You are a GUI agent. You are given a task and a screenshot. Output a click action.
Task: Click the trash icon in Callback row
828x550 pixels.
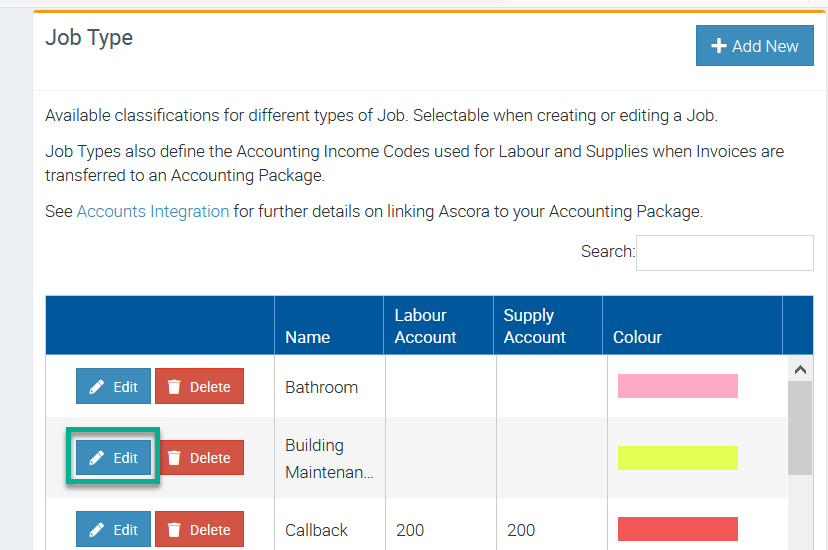pos(174,530)
